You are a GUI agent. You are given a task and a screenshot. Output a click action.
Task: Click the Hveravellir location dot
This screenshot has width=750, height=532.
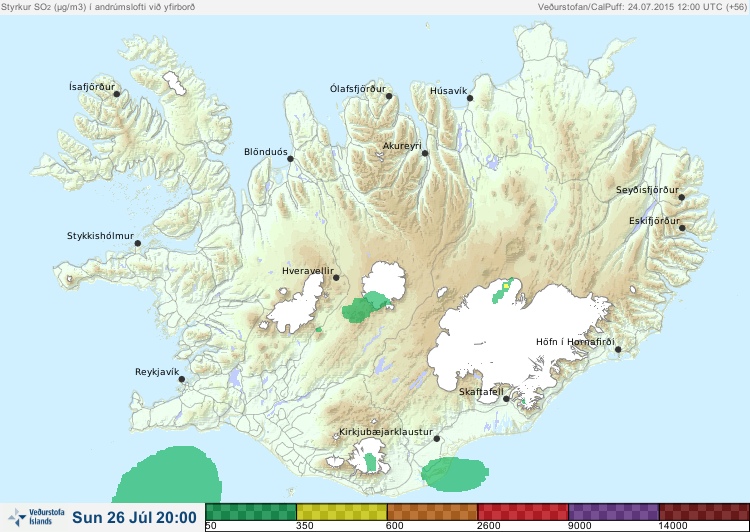point(336,277)
